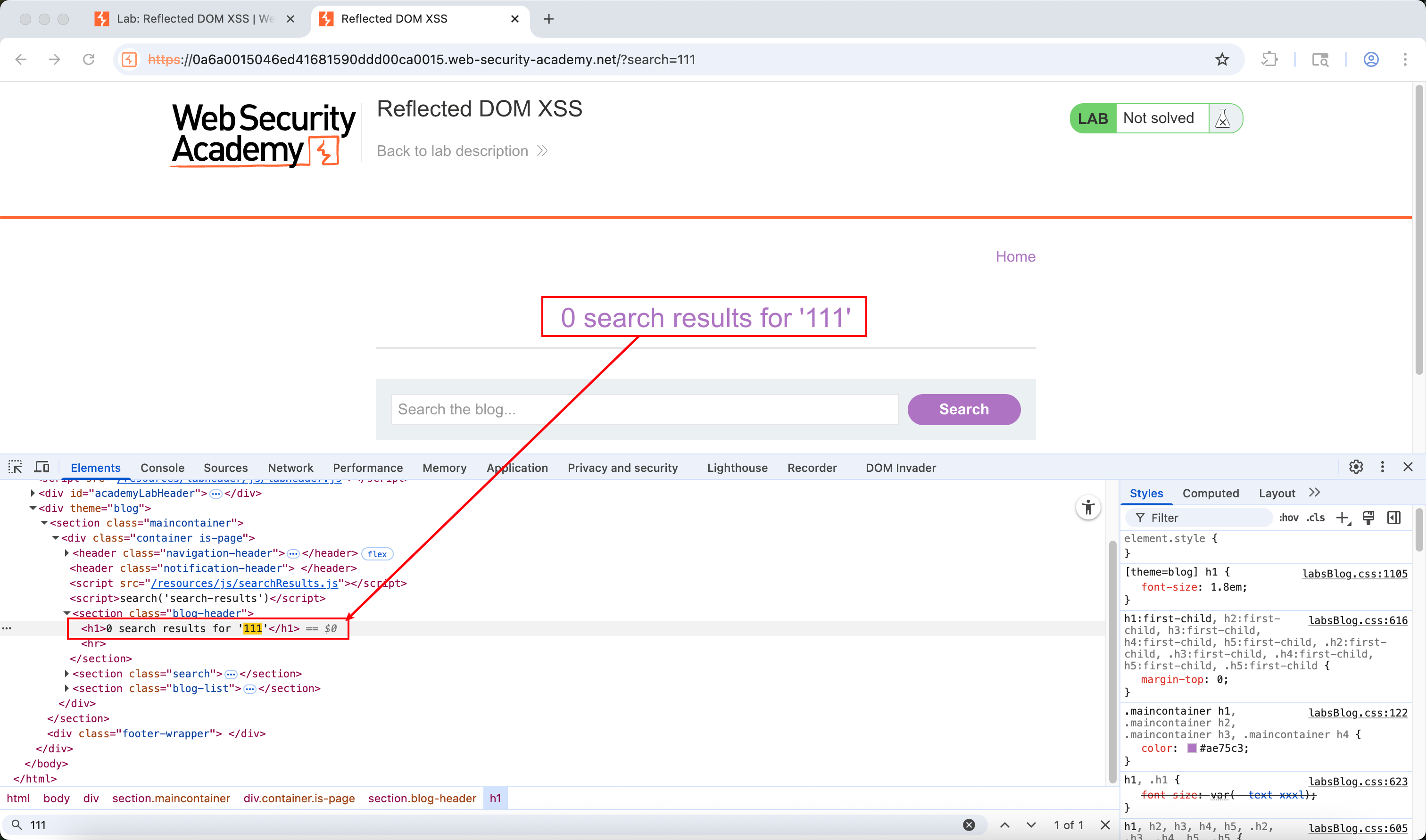Open the rendering emulation paintbrush icon
The image size is (1426, 840).
(1368, 518)
